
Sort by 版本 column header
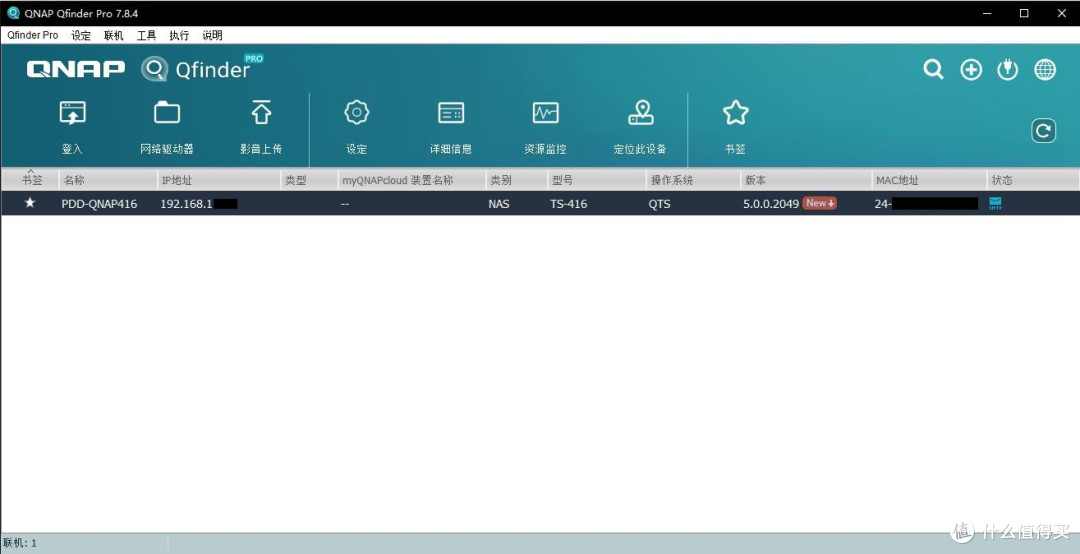click(x=806, y=180)
